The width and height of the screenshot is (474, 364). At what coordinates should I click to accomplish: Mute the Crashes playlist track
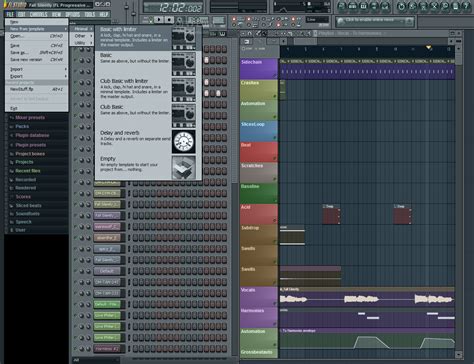coord(275,96)
